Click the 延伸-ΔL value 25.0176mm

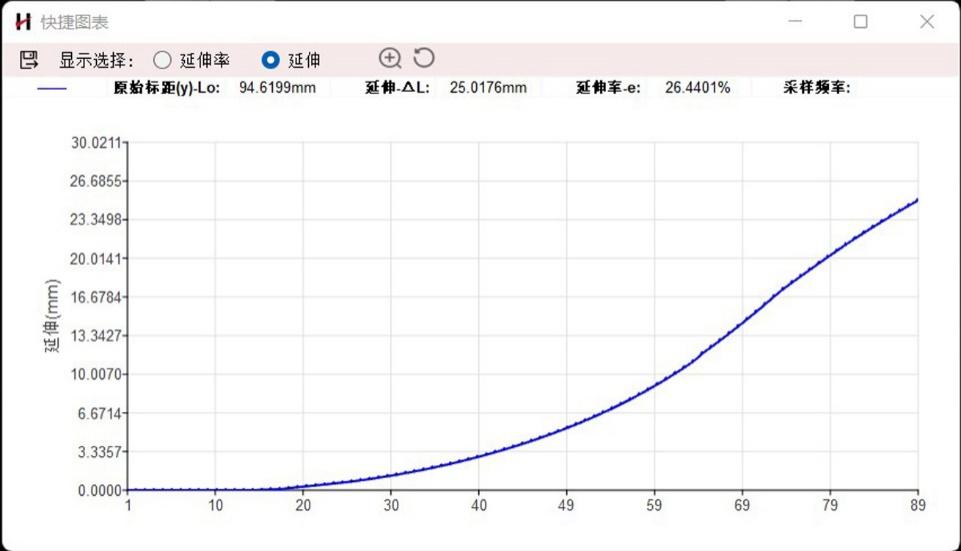point(488,88)
